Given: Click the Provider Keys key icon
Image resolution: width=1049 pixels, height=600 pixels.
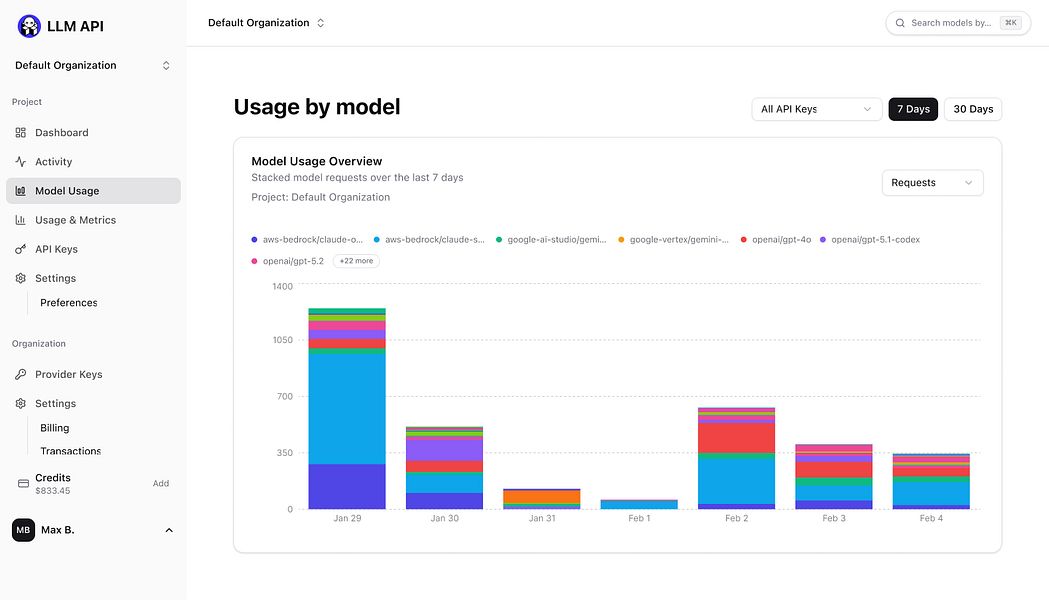Looking at the screenshot, I should pyautogui.click(x=21, y=374).
